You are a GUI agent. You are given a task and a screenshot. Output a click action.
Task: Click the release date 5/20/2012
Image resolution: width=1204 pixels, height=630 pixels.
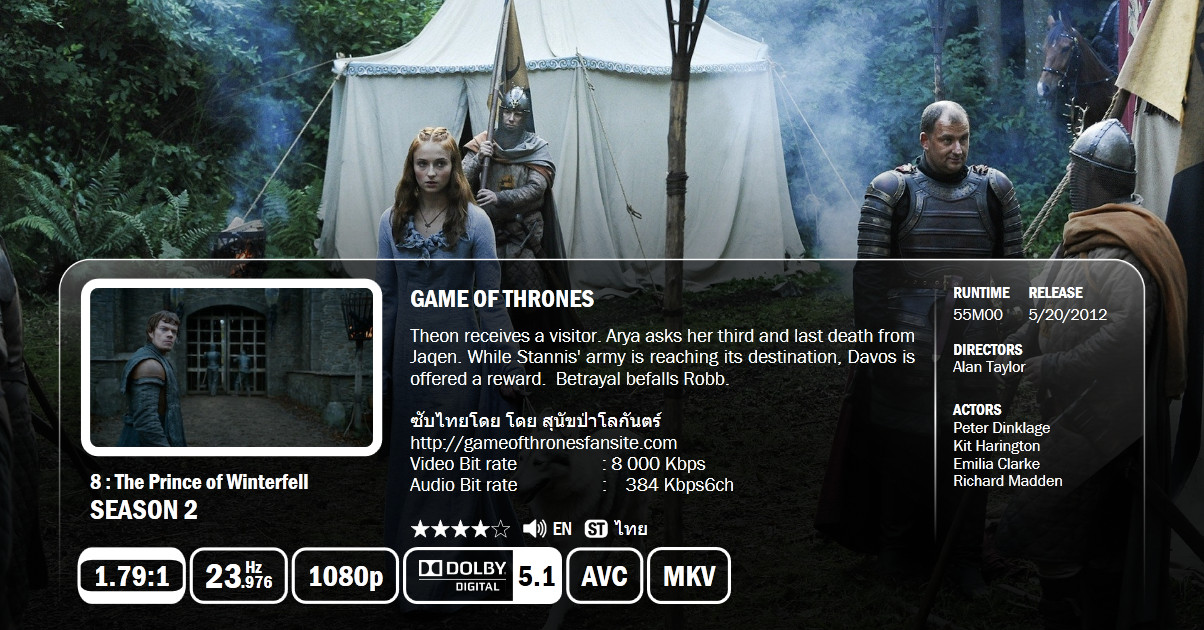1068,315
